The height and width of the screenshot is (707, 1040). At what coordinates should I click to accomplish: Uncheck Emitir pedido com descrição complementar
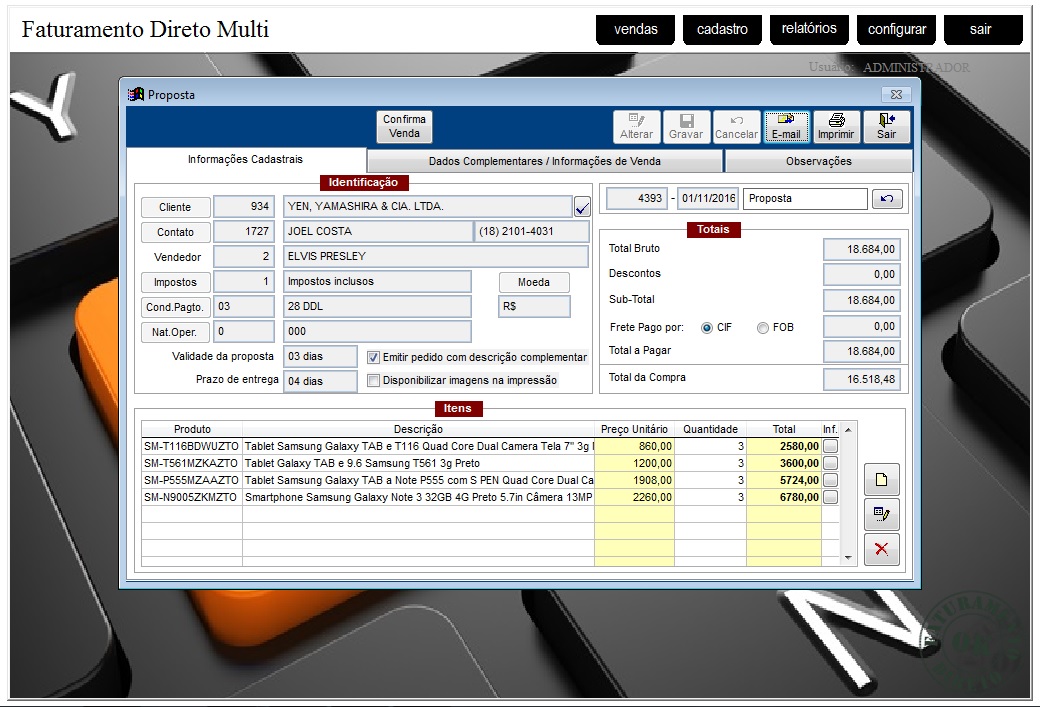click(x=374, y=357)
